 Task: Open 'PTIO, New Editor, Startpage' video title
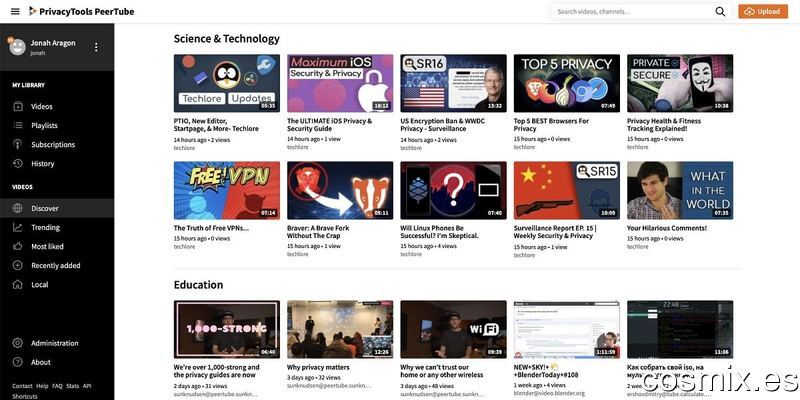(x=216, y=125)
